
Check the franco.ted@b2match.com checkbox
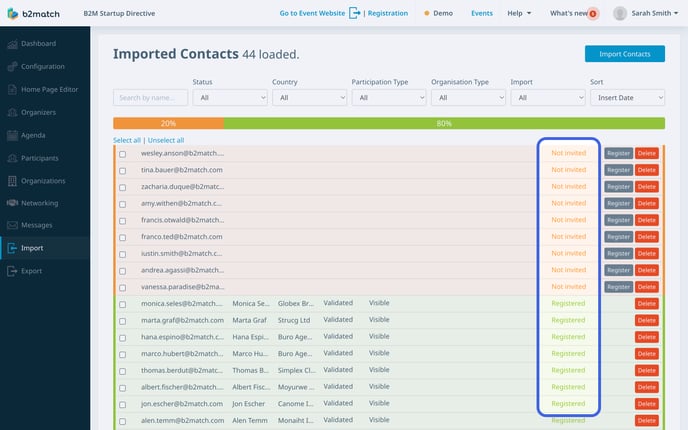click(x=122, y=237)
